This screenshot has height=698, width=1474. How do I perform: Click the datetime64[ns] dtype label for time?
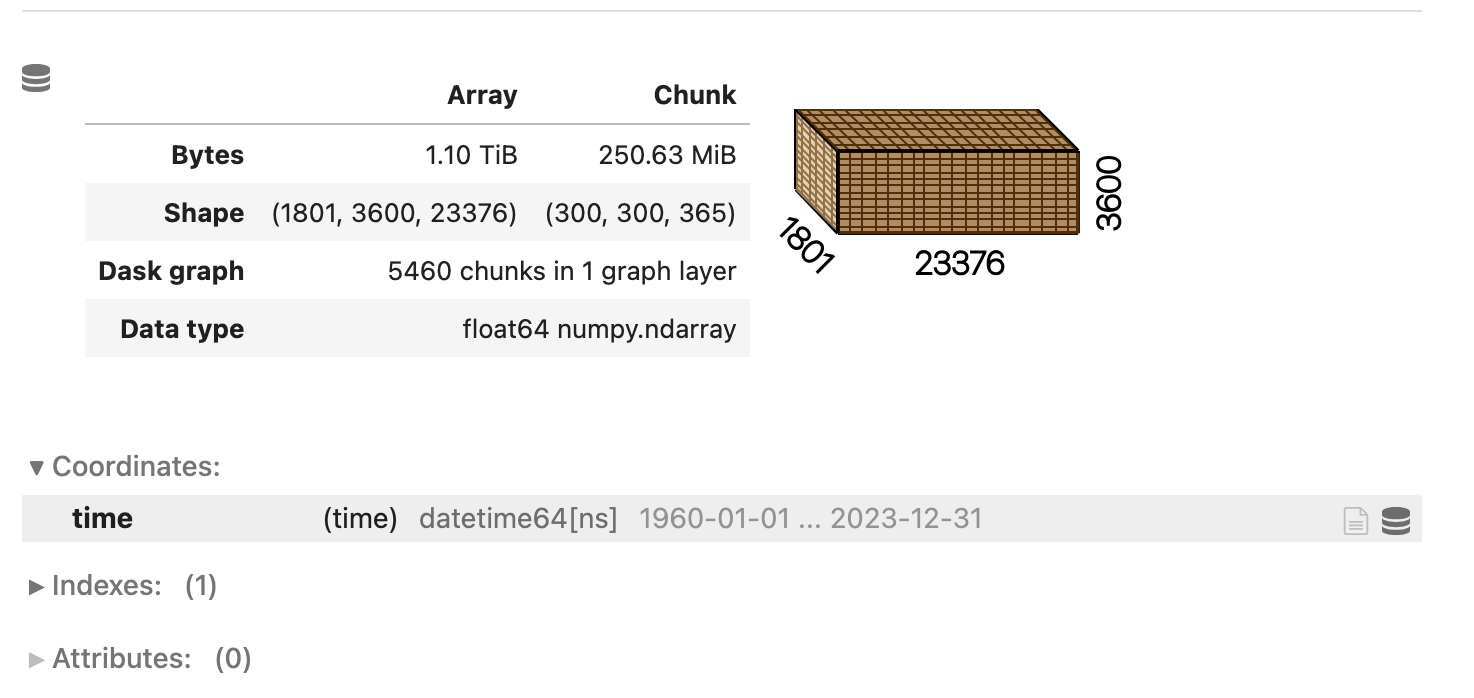pyautogui.click(x=517, y=518)
